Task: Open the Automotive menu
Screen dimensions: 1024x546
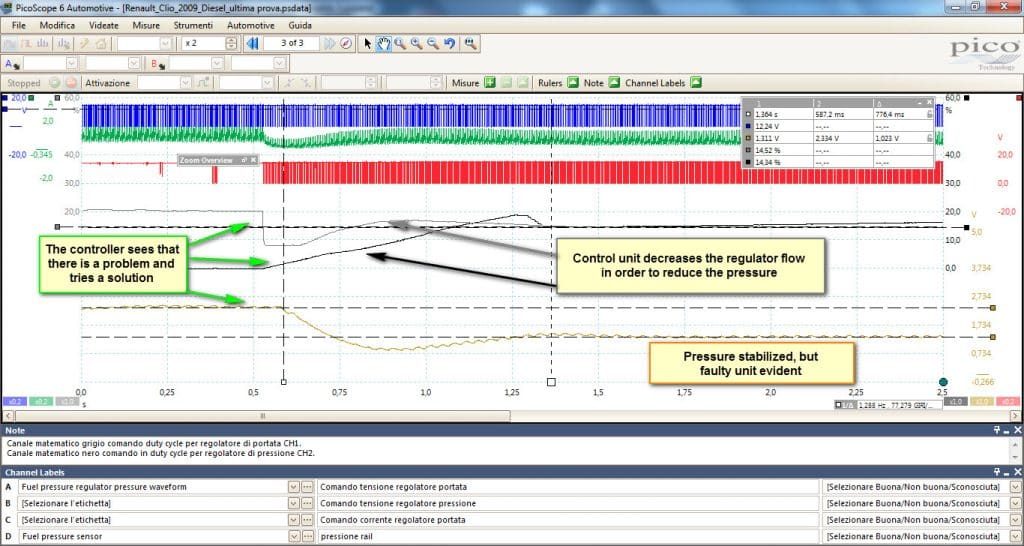Action: pos(251,25)
